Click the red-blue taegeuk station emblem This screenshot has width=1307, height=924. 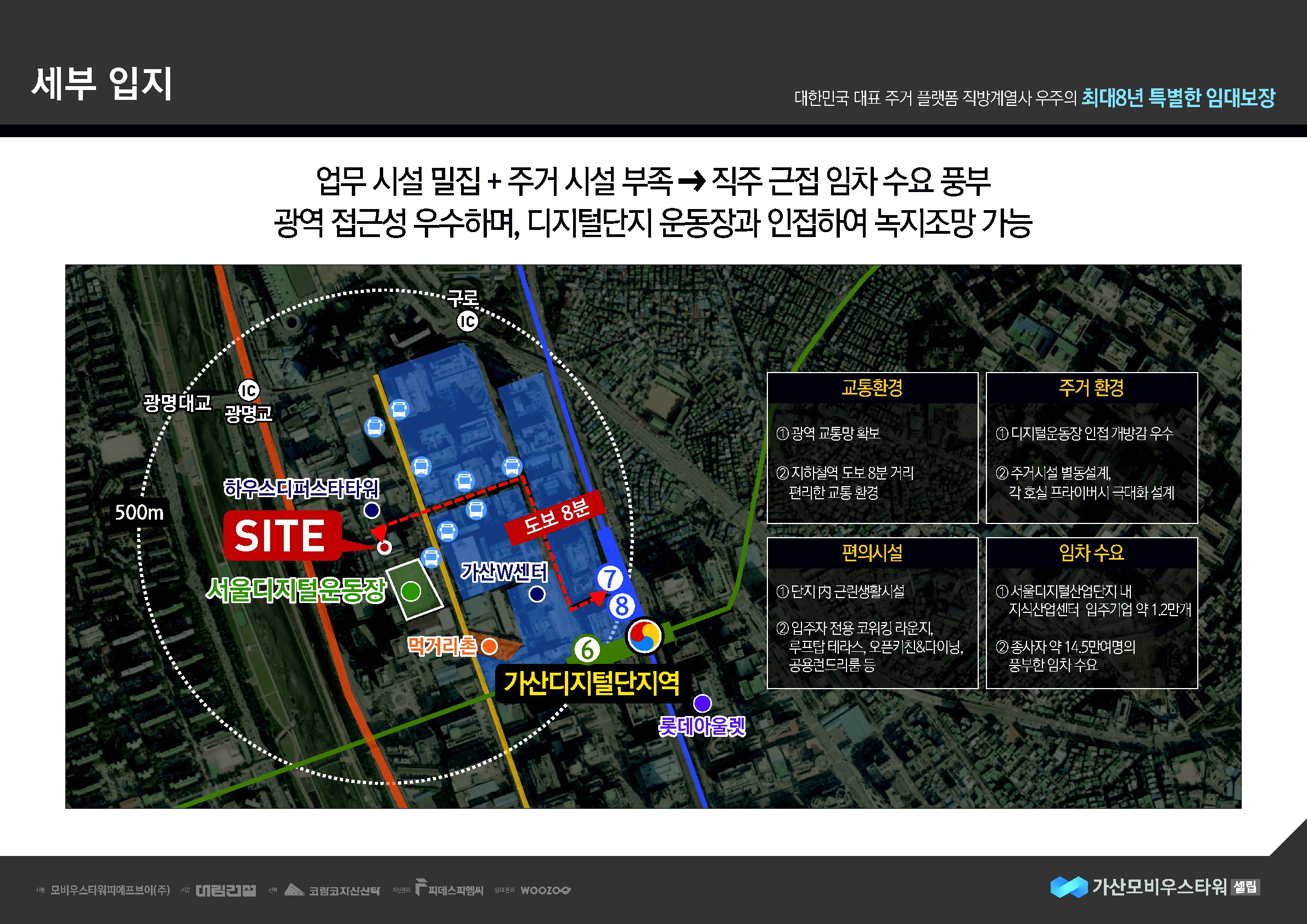pyautogui.click(x=644, y=635)
